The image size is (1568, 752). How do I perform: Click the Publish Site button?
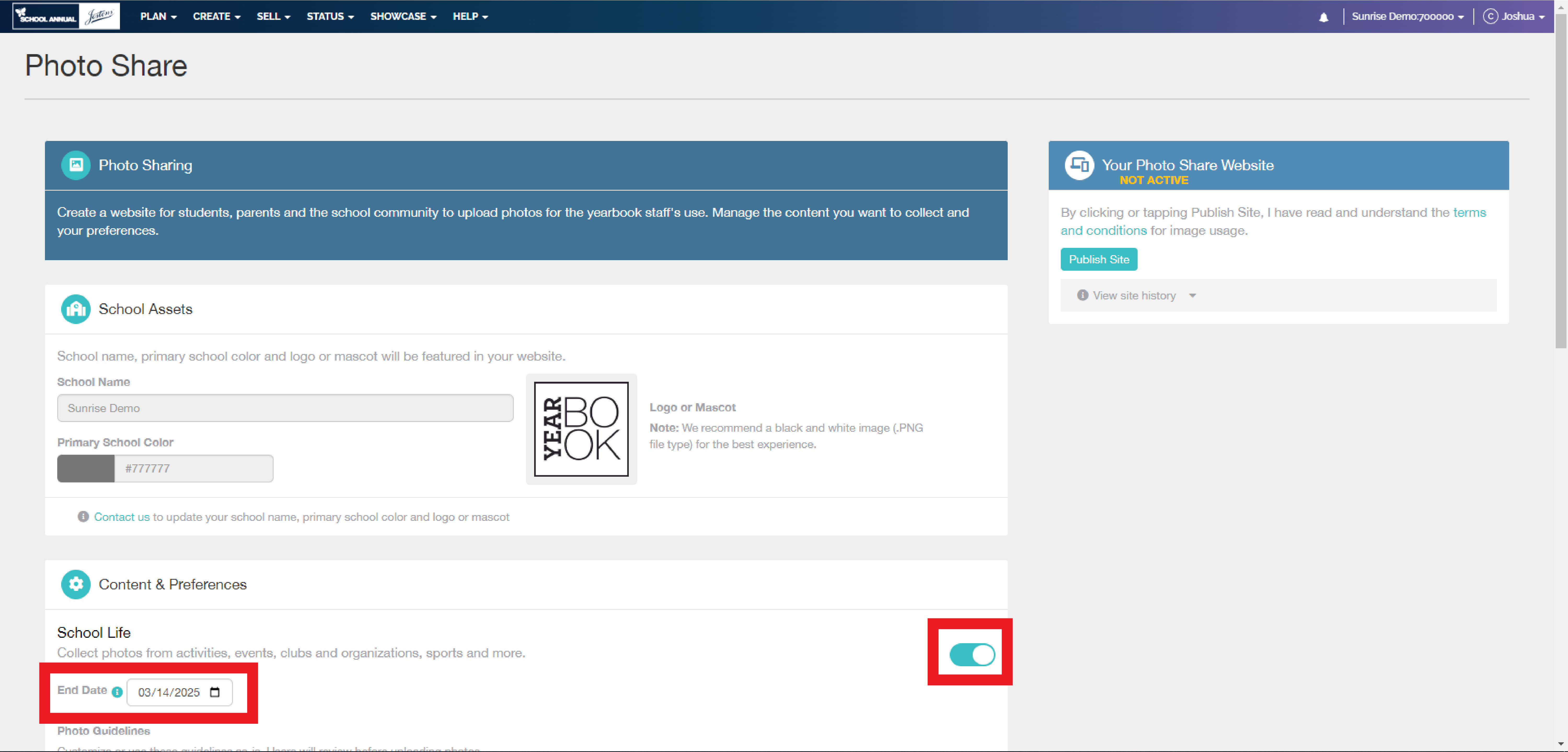(1099, 259)
